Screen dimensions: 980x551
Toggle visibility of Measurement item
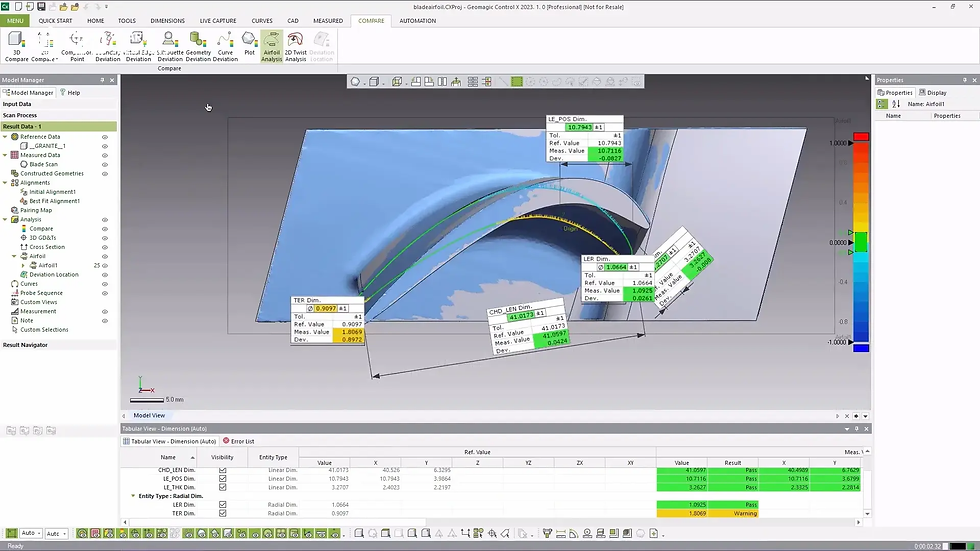coord(105,311)
